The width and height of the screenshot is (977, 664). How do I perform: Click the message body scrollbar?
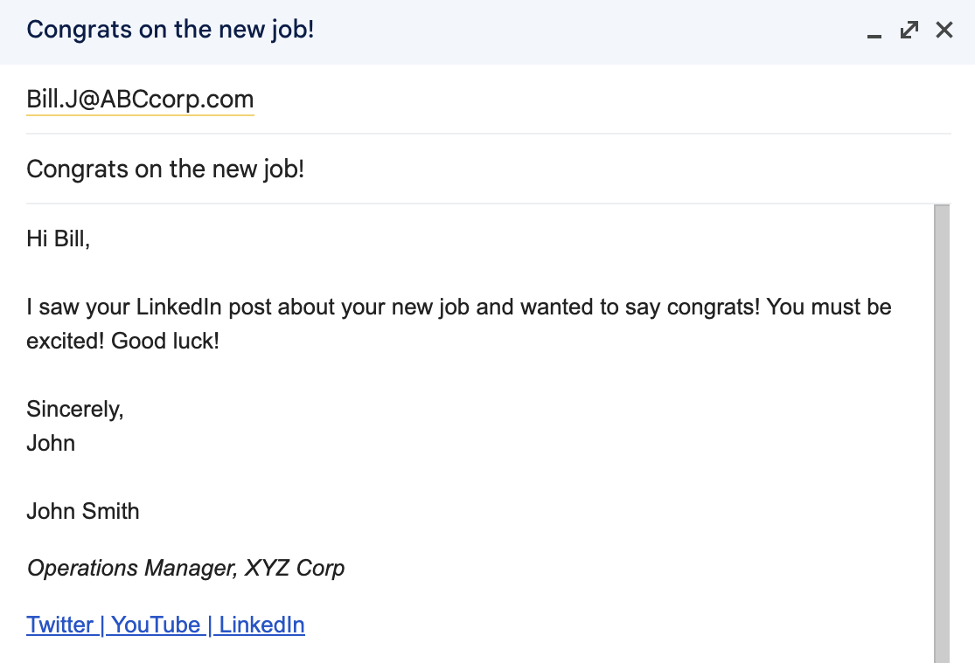pyautogui.click(x=942, y=434)
